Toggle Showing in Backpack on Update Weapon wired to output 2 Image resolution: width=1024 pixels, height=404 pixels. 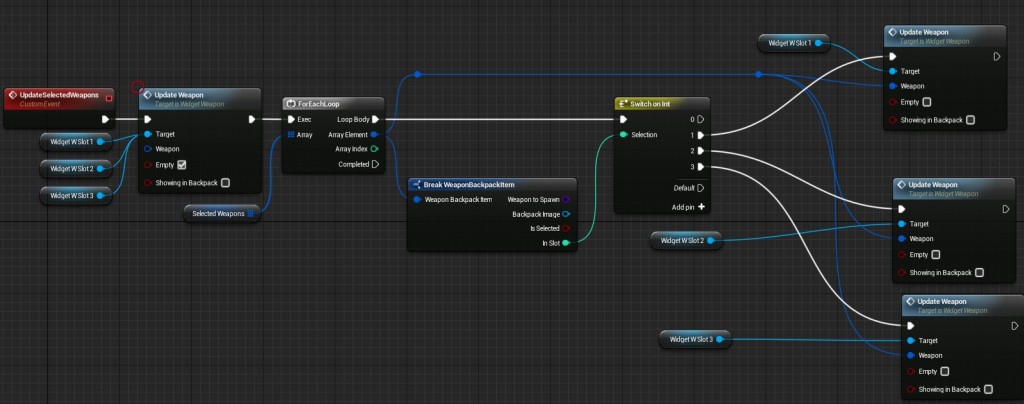(980, 272)
